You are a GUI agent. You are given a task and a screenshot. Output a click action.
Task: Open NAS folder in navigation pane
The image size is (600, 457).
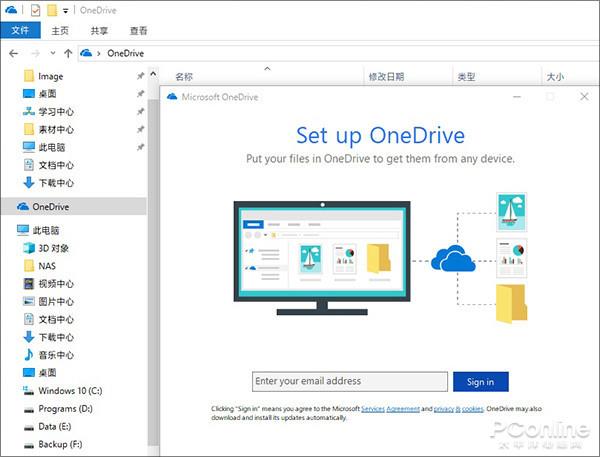click(x=48, y=266)
